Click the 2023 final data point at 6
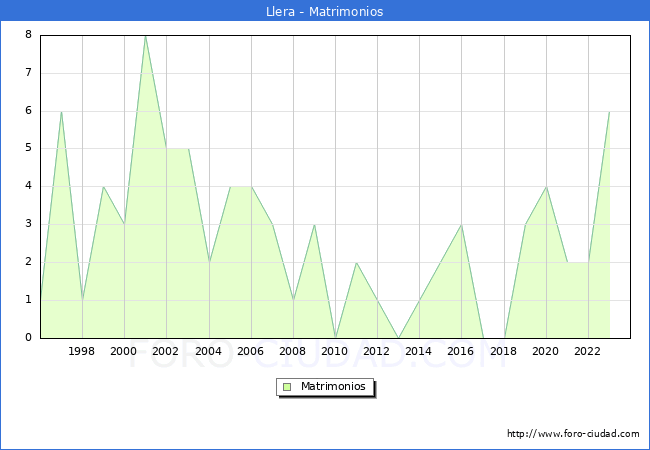The height and width of the screenshot is (450, 650). [x=609, y=111]
